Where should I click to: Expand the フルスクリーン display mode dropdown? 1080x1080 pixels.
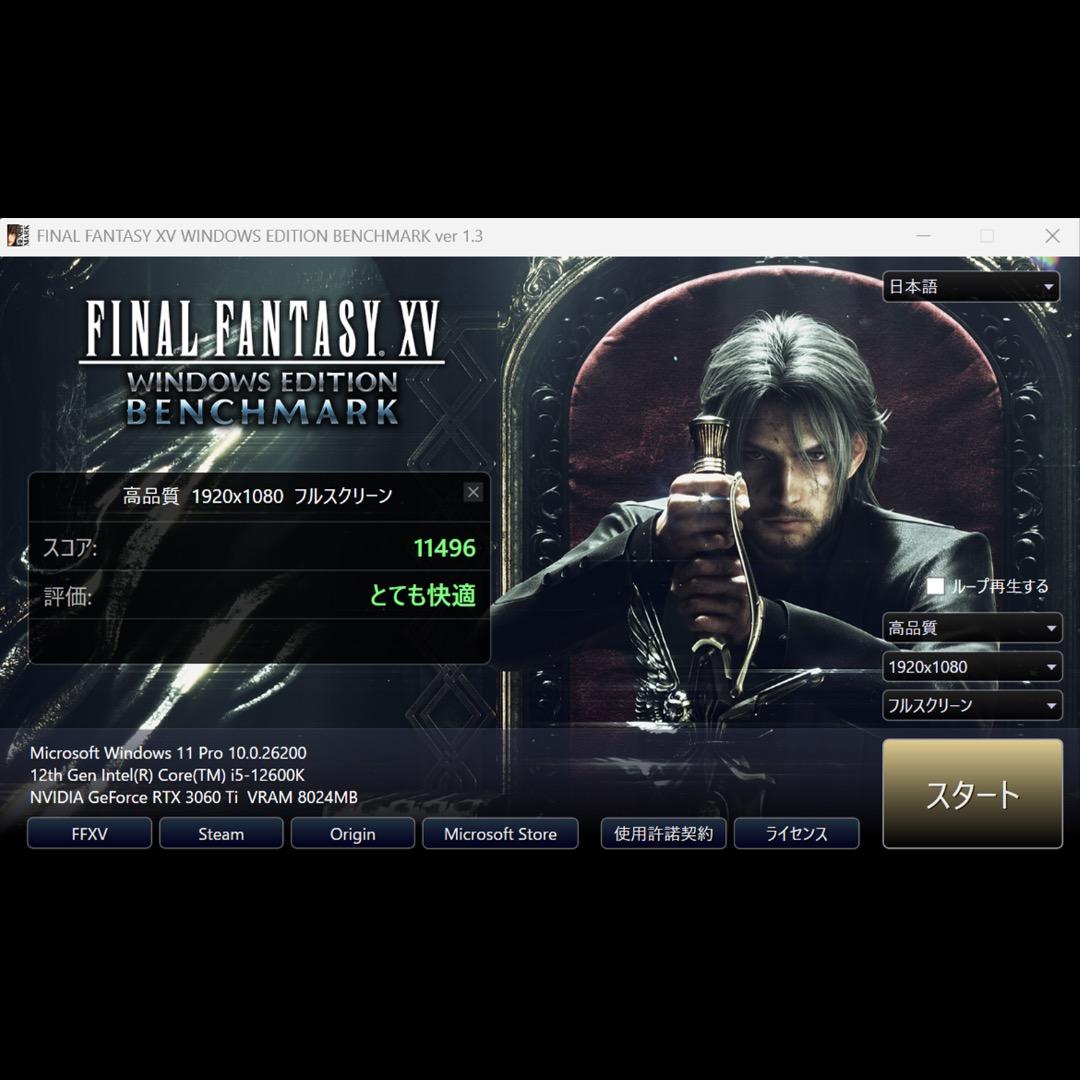(971, 705)
